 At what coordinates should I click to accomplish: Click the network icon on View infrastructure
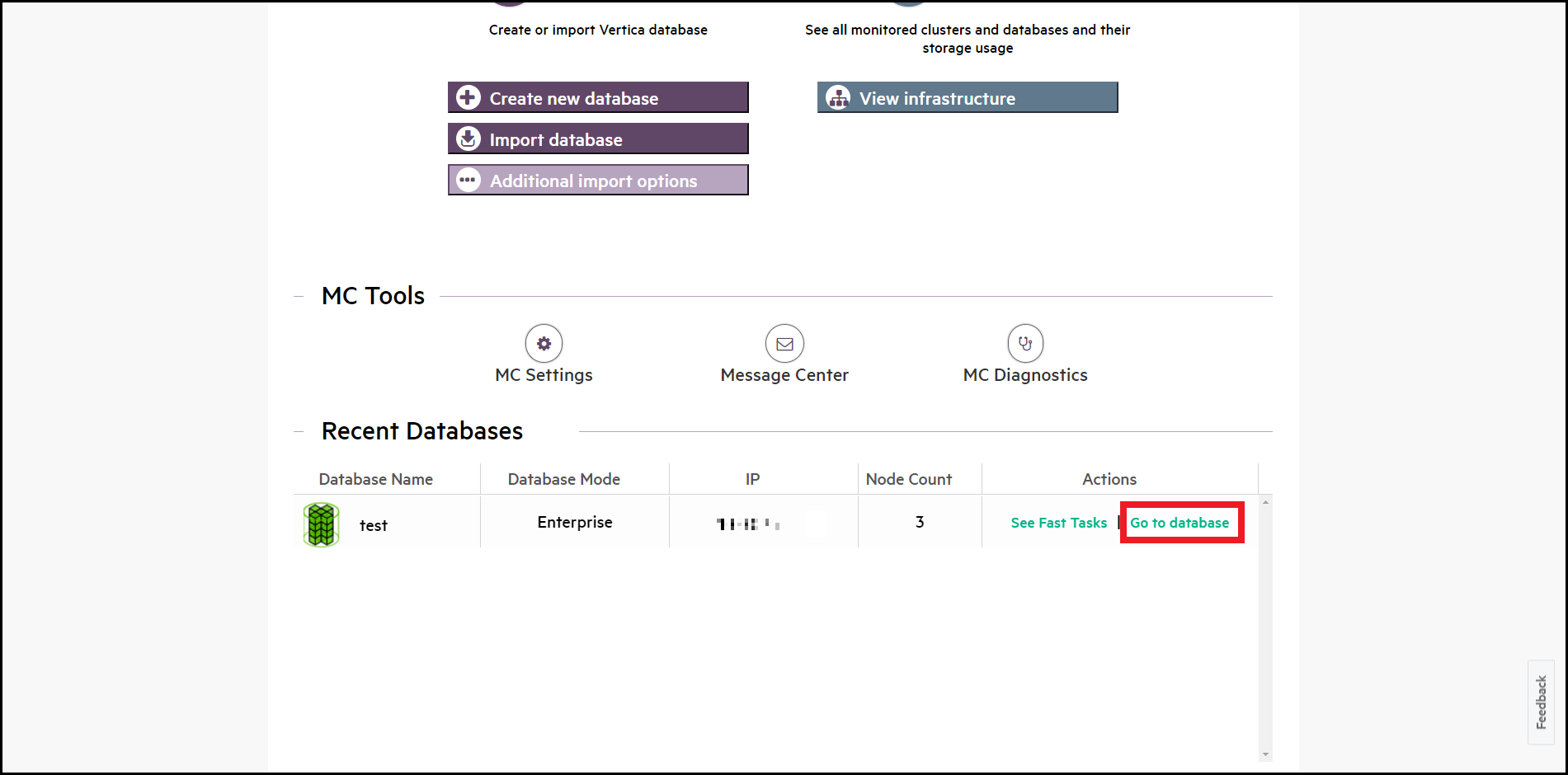(x=838, y=97)
